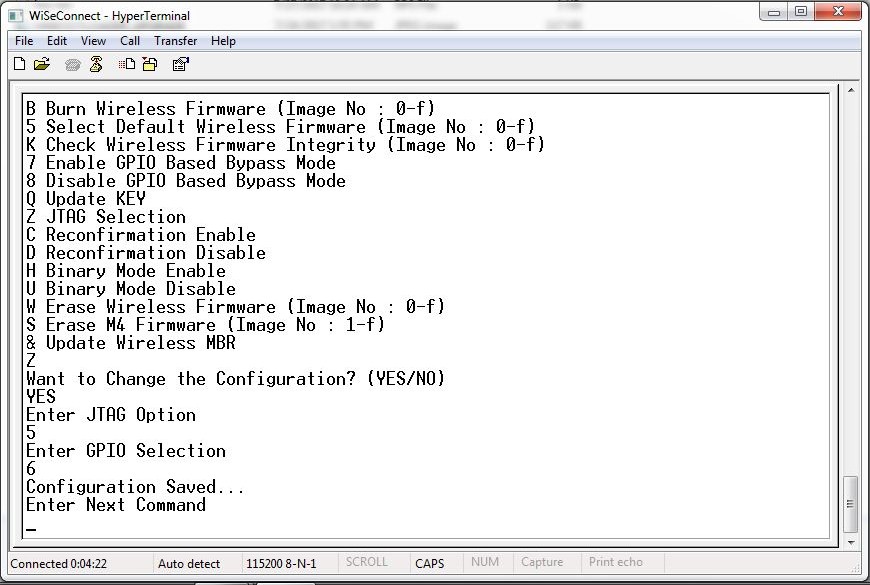Open connection Properties using the toolbar icon
The height and width of the screenshot is (585, 870).
[180, 63]
